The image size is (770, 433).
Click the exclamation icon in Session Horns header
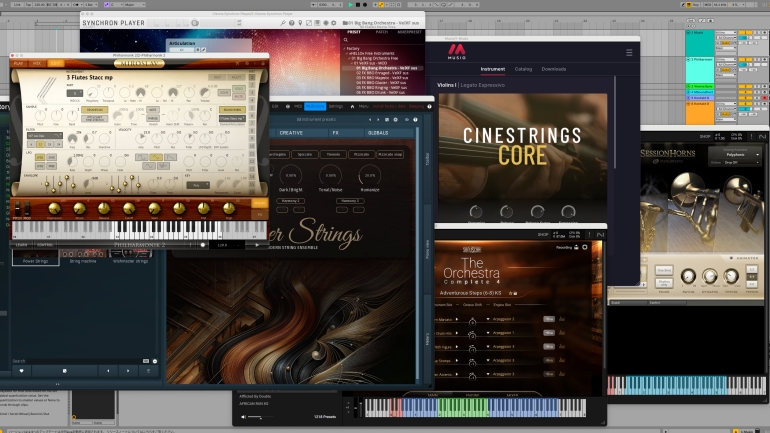(751, 136)
